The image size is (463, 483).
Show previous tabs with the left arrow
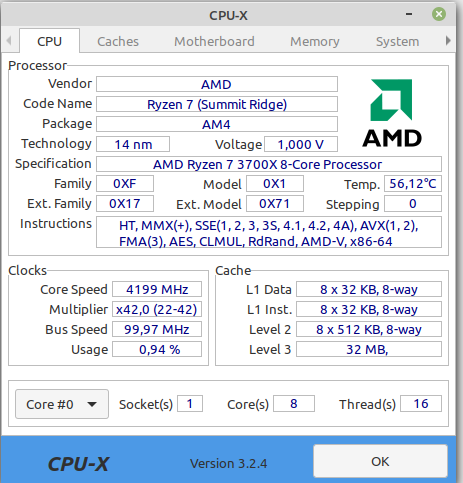9,41
